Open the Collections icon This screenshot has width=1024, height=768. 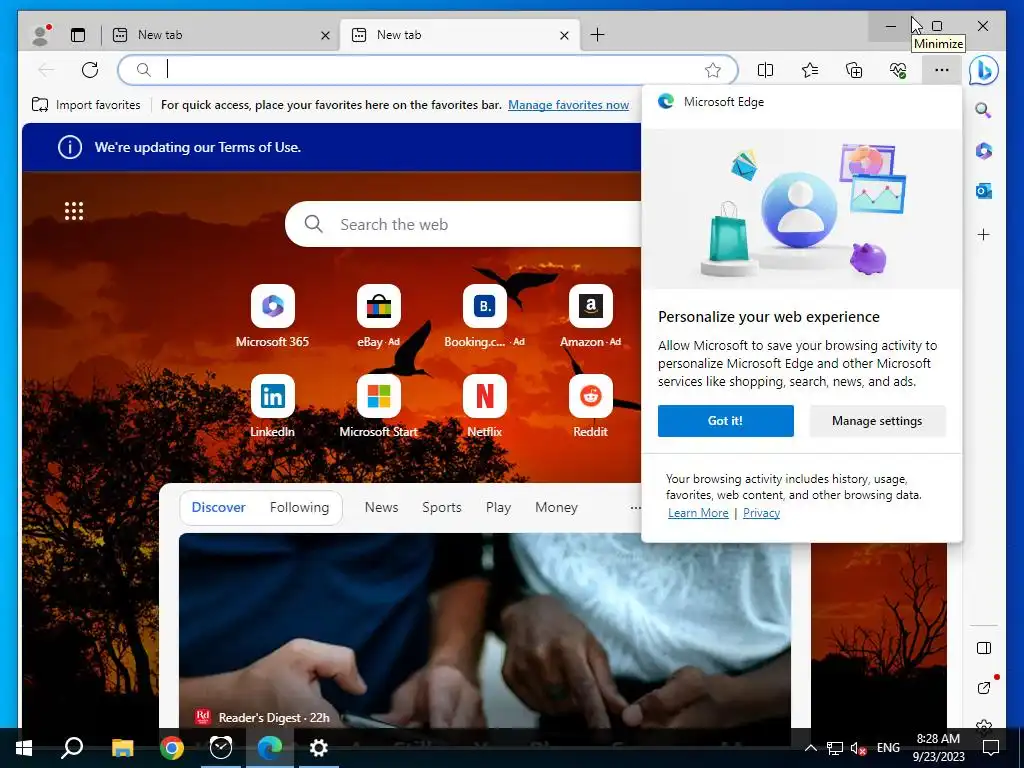tap(854, 70)
